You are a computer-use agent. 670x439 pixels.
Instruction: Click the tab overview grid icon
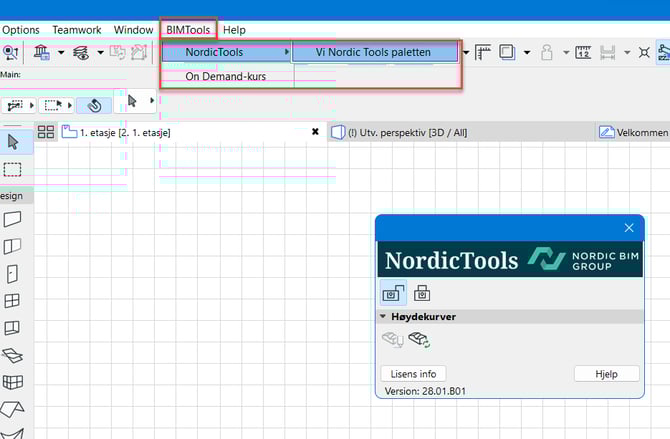[46, 132]
